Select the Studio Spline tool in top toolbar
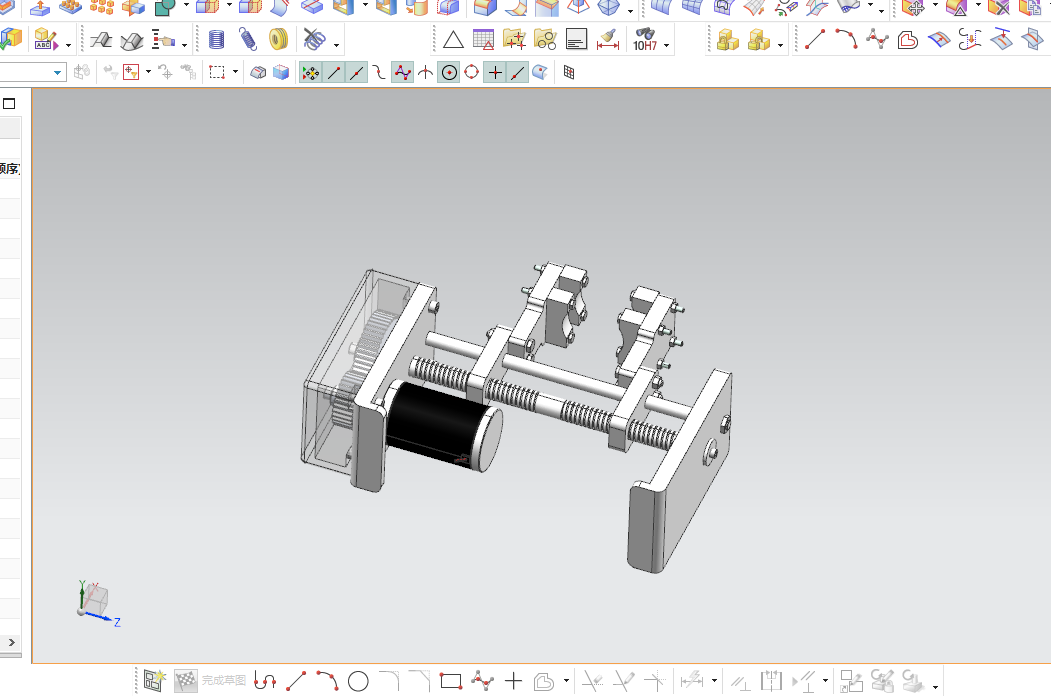Viewport: 1051px width, 696px height. point(877,40)
